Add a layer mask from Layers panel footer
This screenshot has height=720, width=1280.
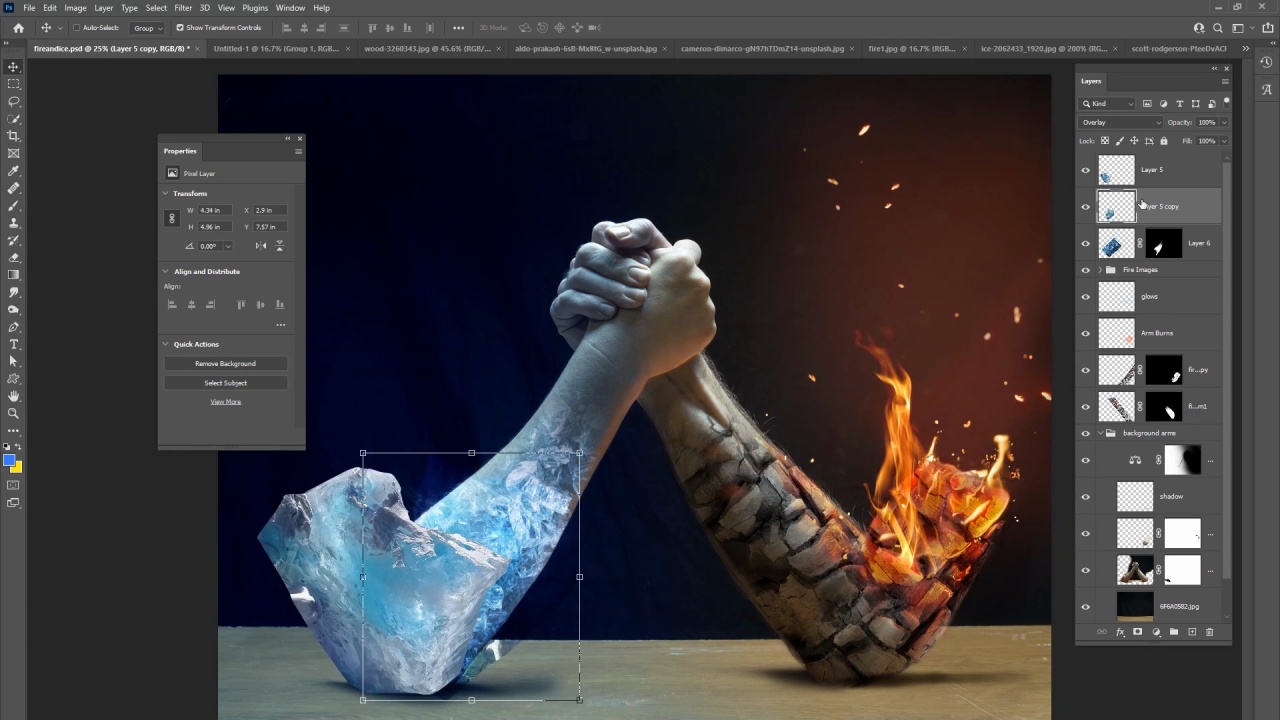click(1137, 632)
